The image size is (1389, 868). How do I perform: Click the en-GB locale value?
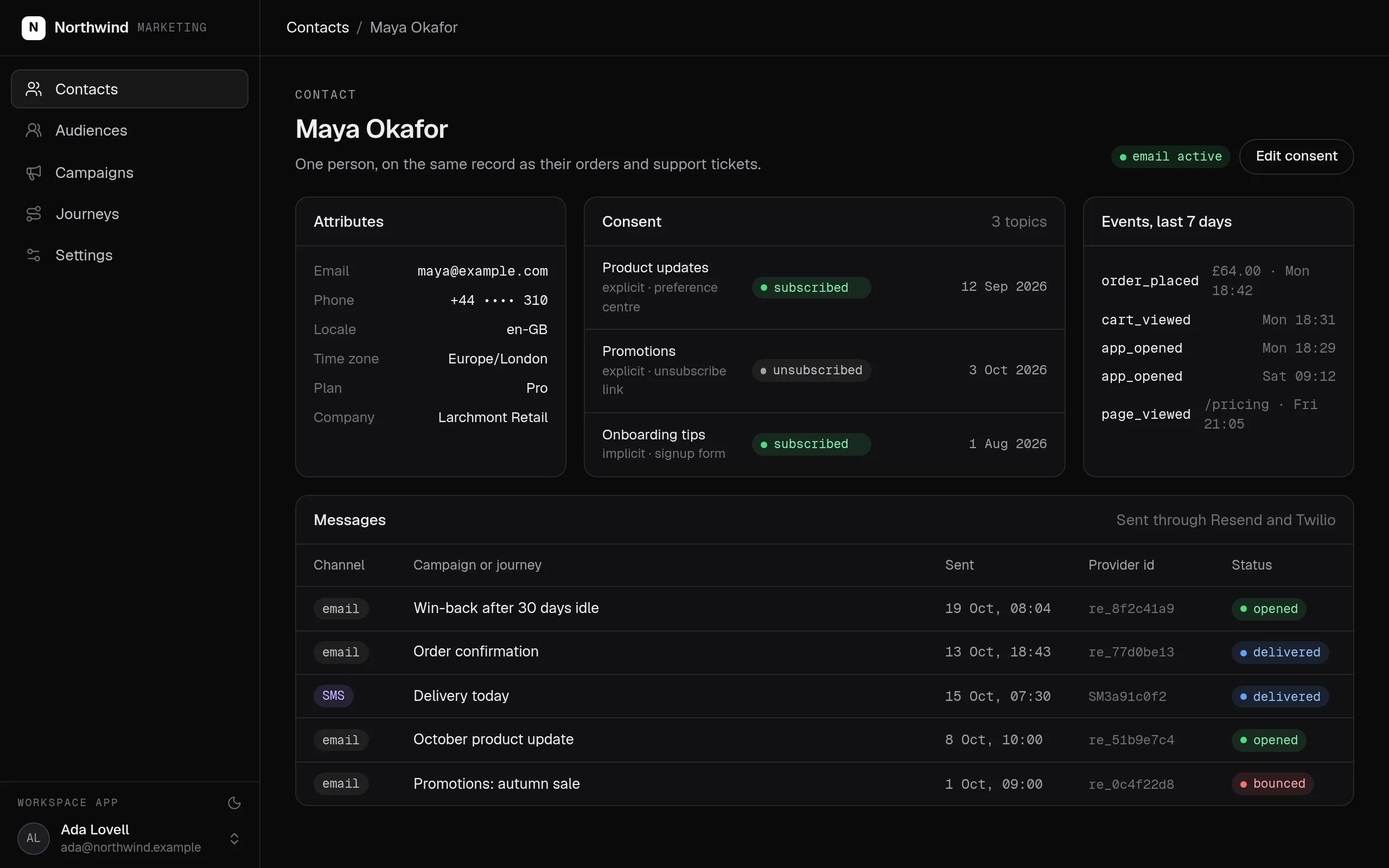527,329
